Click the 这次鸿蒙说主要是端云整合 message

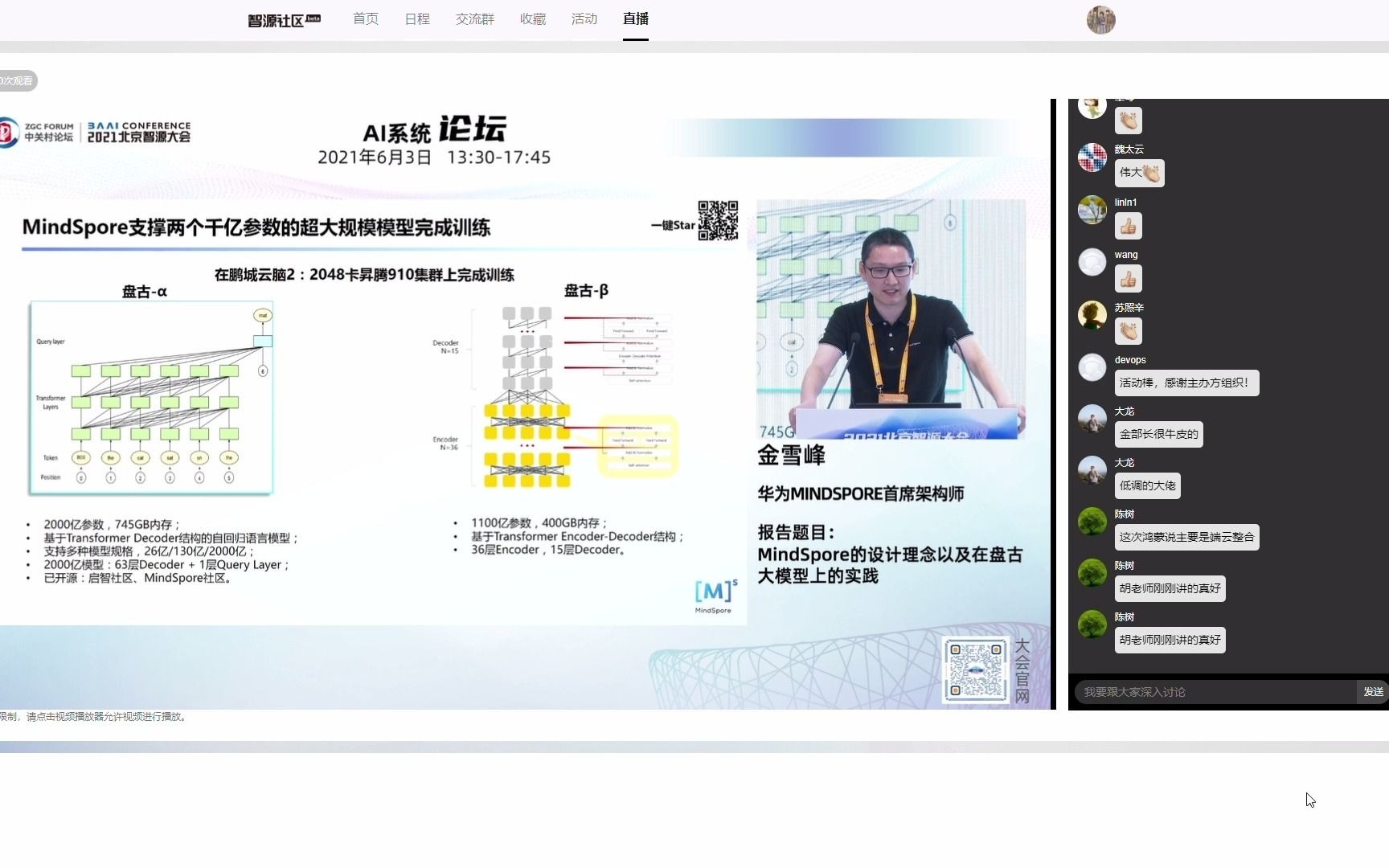tap(1186, 538)
